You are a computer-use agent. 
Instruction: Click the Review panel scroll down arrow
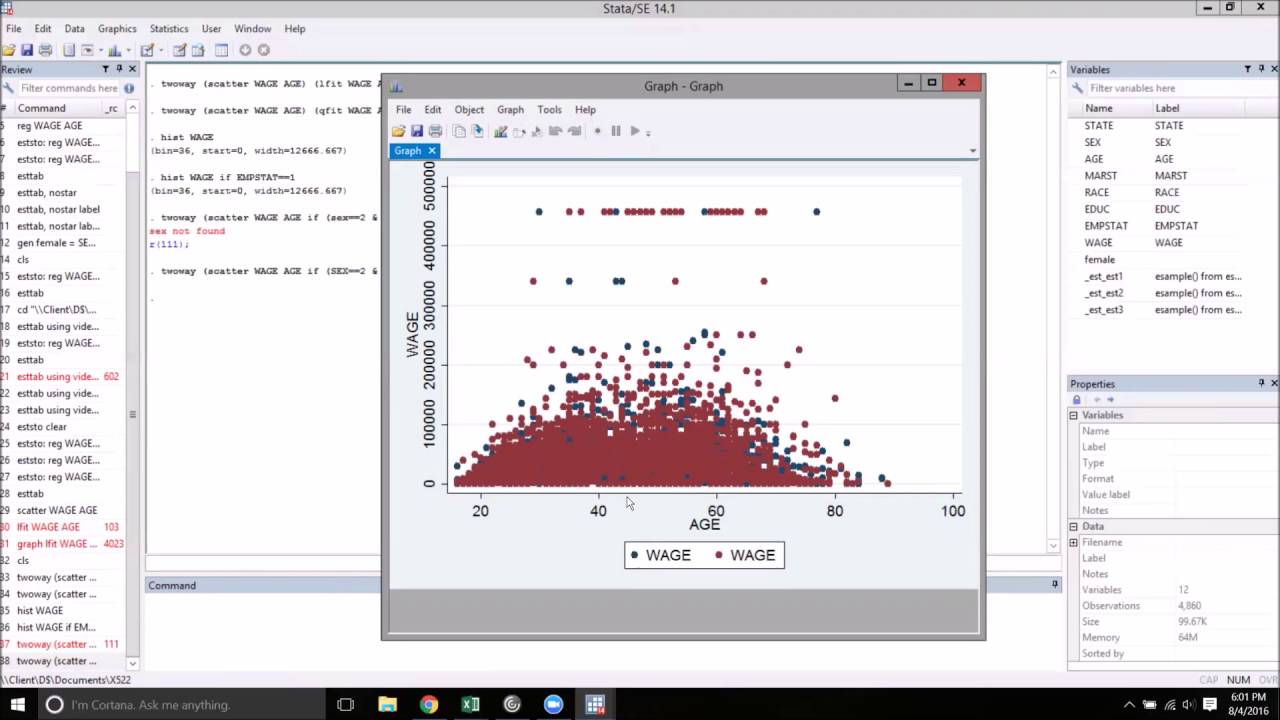132,663
